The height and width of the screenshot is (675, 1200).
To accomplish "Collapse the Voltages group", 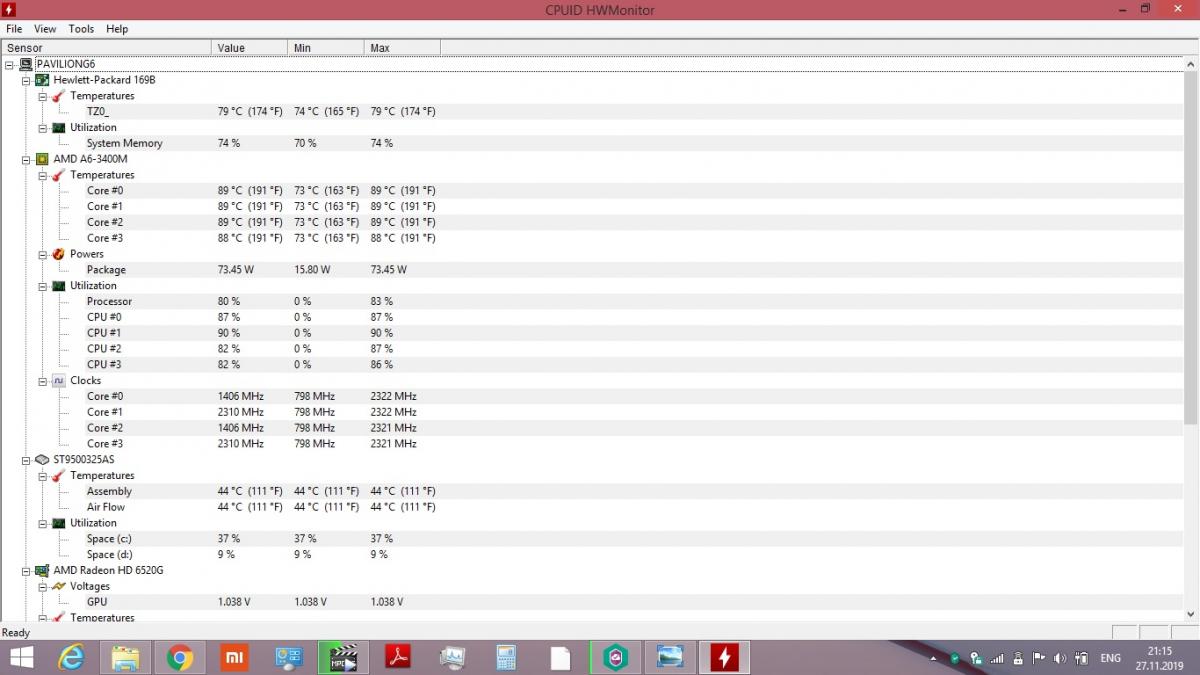I will coord(43,586).
